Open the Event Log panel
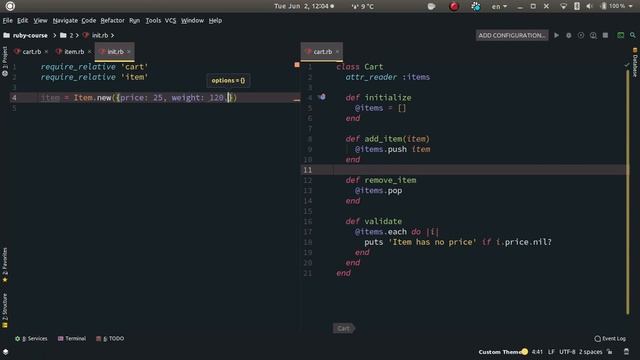 (610, 338)
